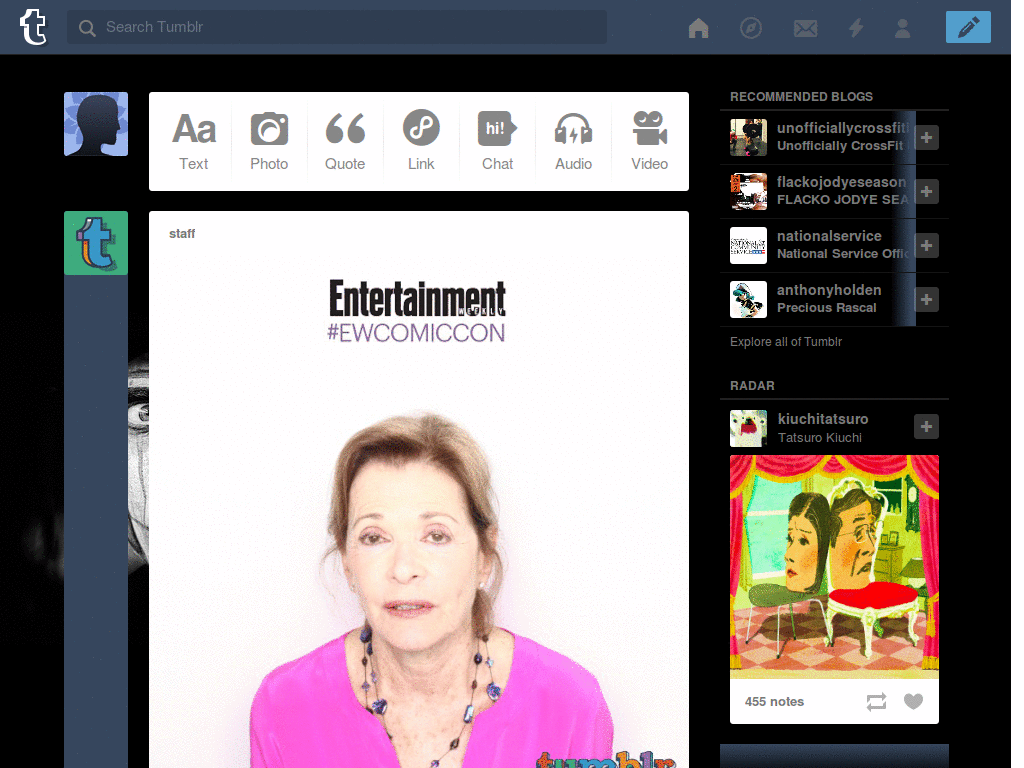
Task: Click flackojodyeseason avatar thumbnail
Action: 748,191
